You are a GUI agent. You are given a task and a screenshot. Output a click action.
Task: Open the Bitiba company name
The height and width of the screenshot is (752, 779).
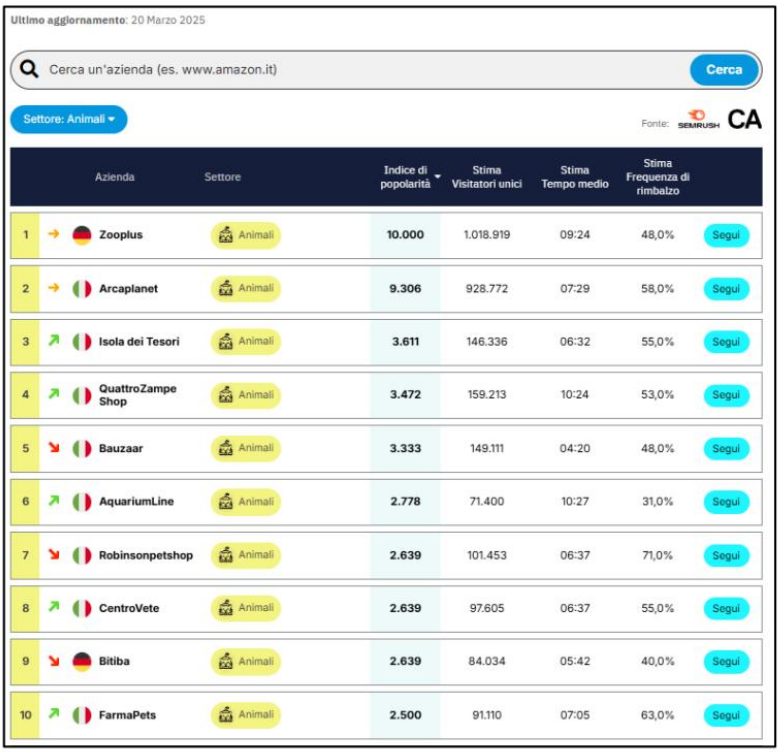[114, 662]
